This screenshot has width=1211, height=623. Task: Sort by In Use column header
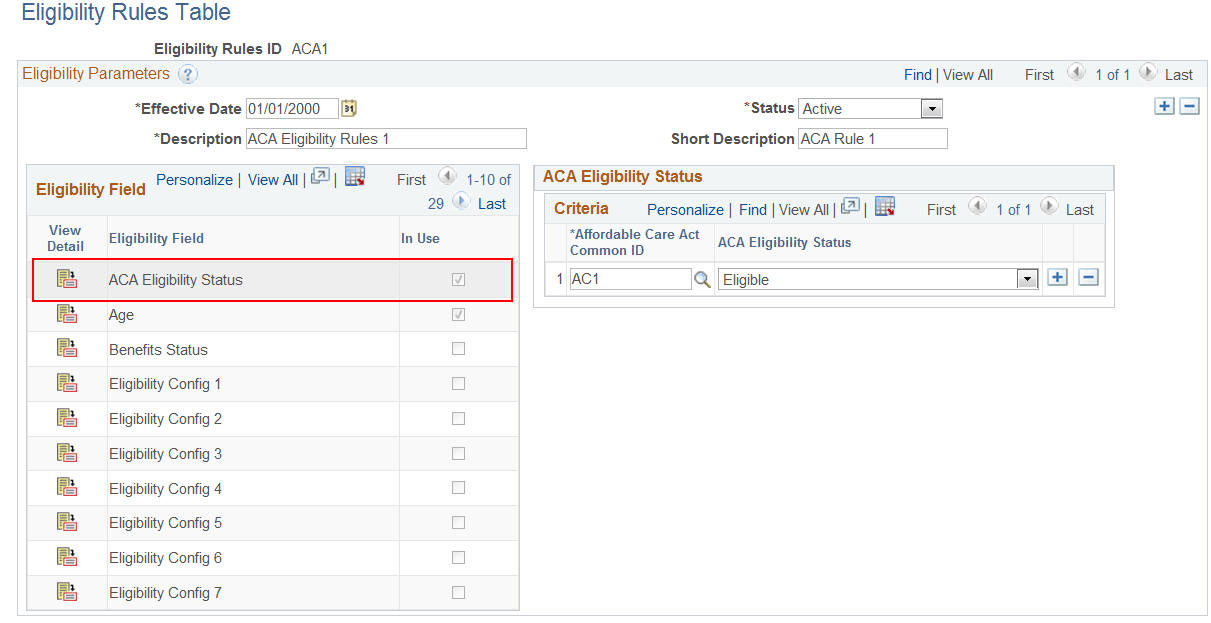pos(420,238)
